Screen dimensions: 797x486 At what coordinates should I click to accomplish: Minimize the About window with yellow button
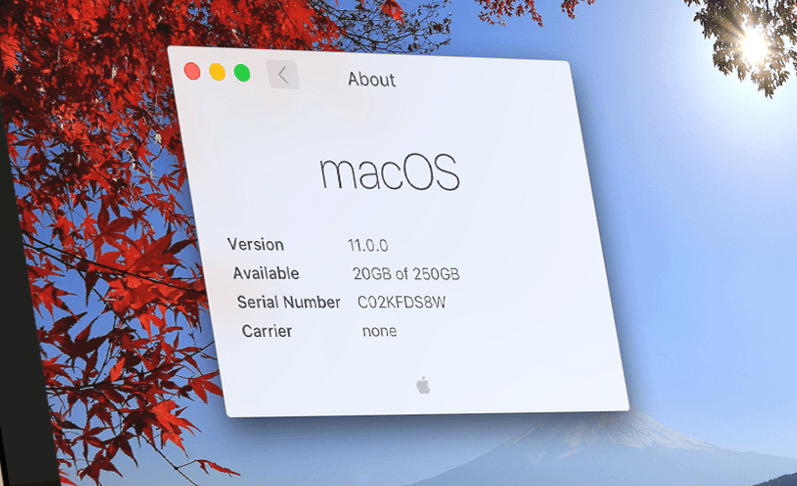click(217, 72)
